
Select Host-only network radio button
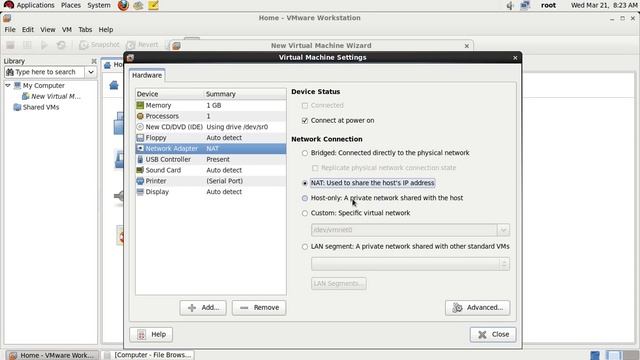(x=304, y=198)
